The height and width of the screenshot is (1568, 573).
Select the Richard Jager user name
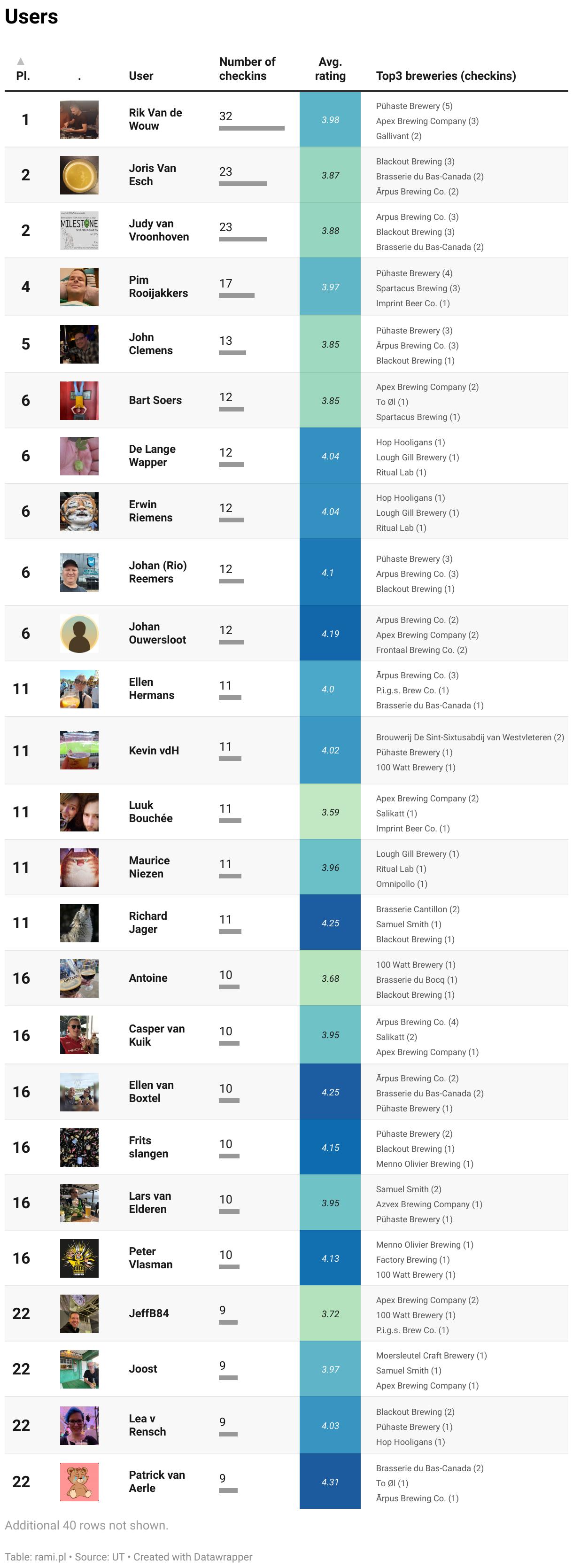tap(147, 924)
